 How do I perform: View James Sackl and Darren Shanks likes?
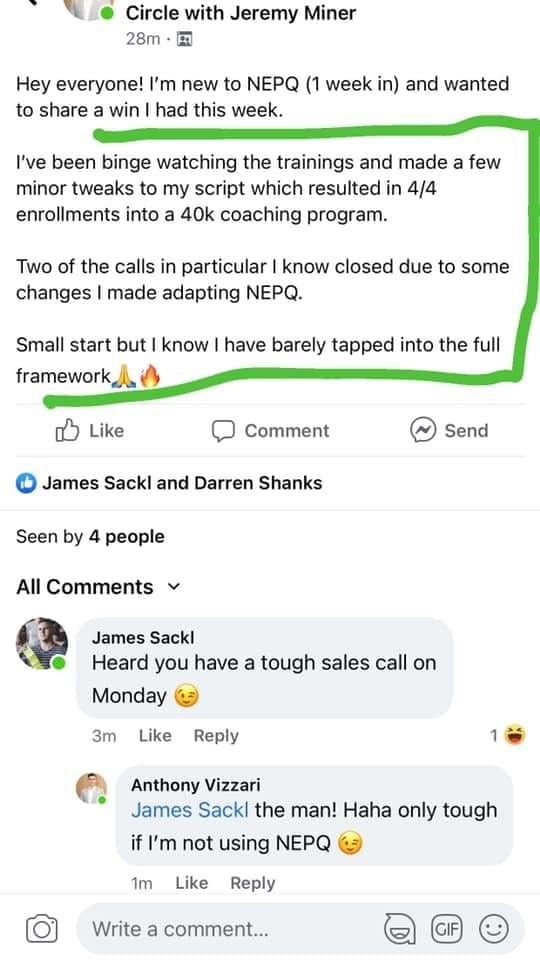(182, 482)
